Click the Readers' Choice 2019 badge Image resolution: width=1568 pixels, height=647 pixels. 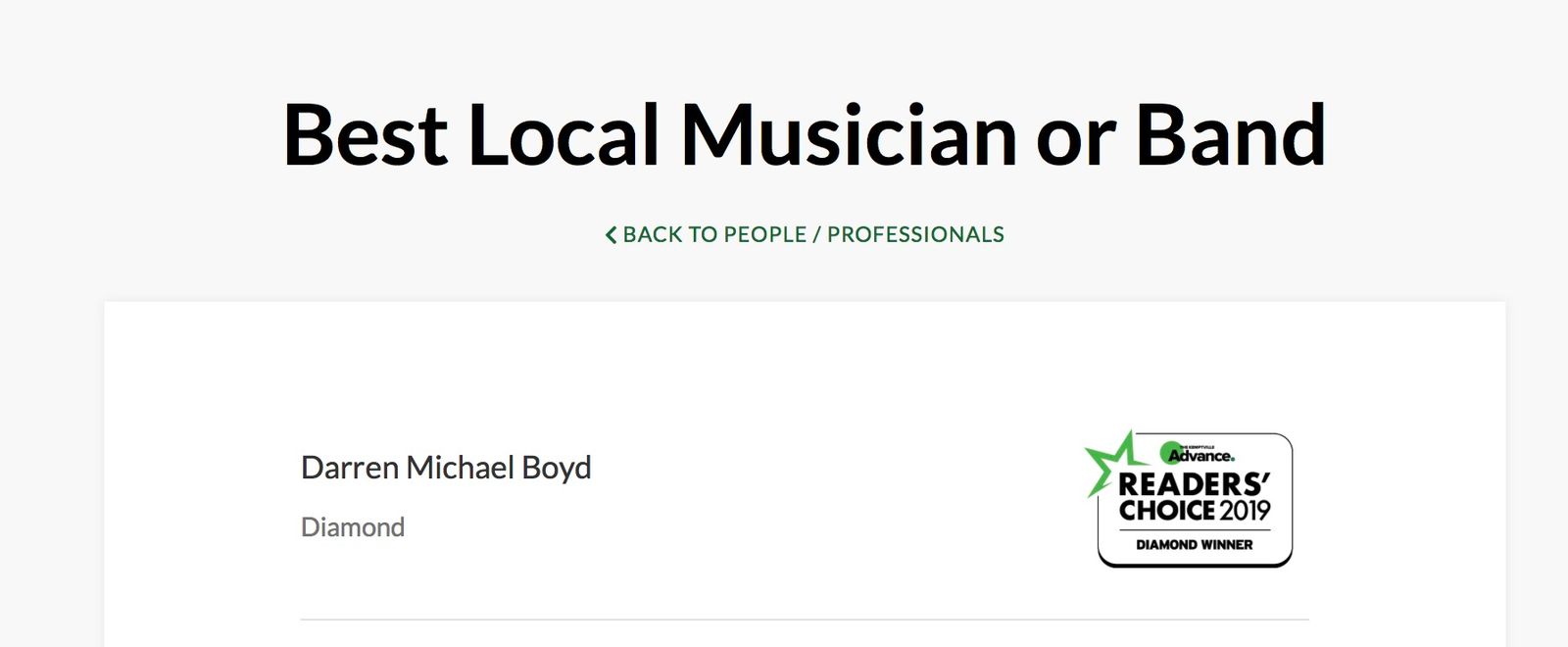[x=1194, y=500]
